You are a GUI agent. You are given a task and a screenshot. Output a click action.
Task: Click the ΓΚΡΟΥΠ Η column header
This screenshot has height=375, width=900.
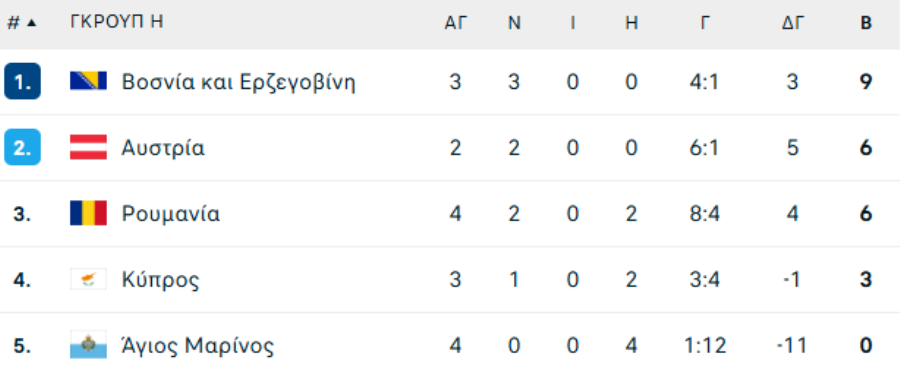(x=117, y=22)
